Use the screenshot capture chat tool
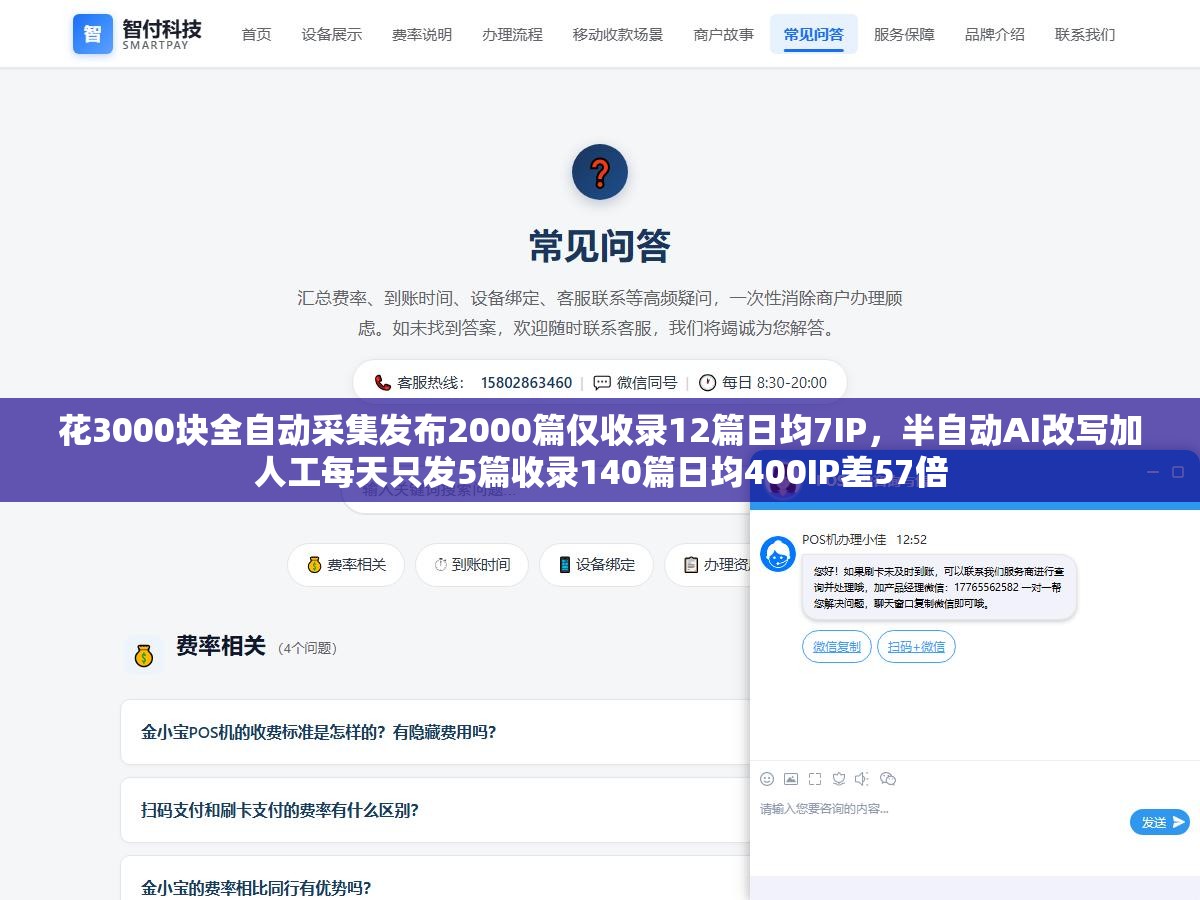The height and width of the screenshot is (900, 1200). pos(815,779)
